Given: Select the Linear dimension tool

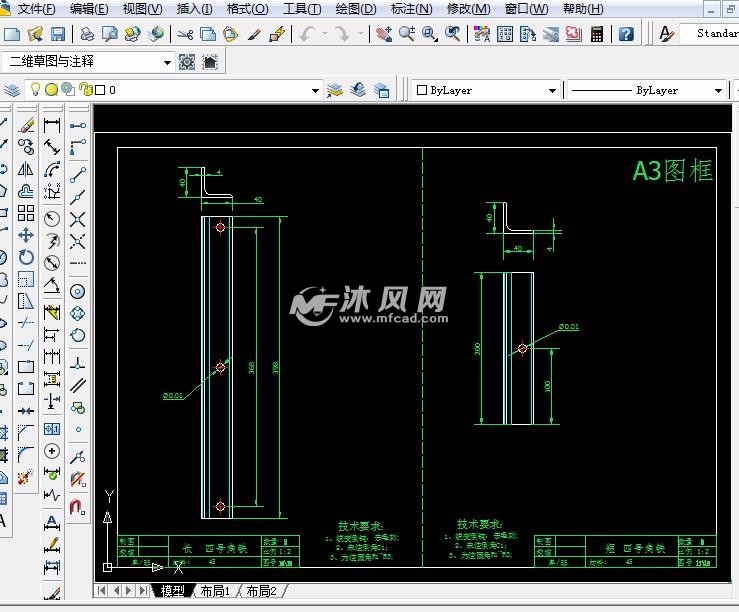Looking at the screenshot, I should (52, 125).
